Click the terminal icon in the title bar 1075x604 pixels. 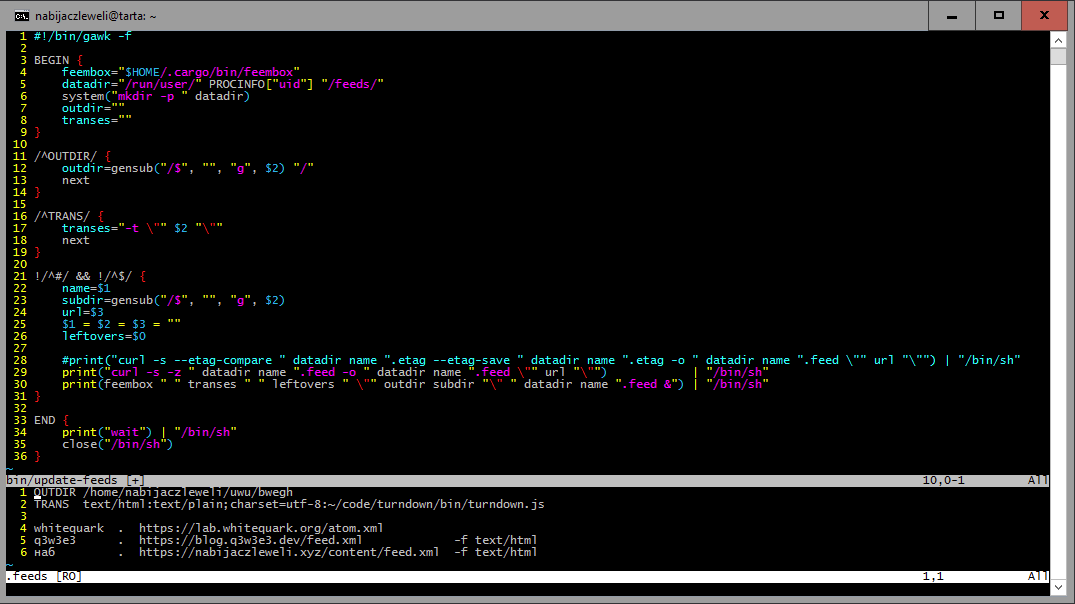coord(21,16)
